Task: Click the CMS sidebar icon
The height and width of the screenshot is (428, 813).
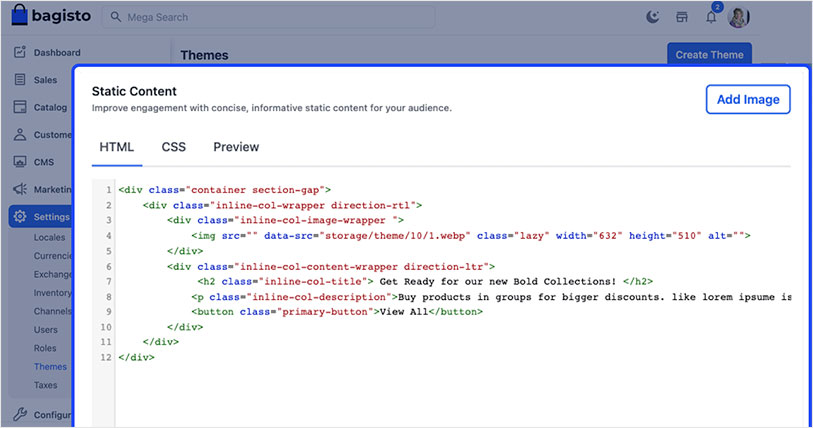Action: pyautogui.click(x=21, y=162)
